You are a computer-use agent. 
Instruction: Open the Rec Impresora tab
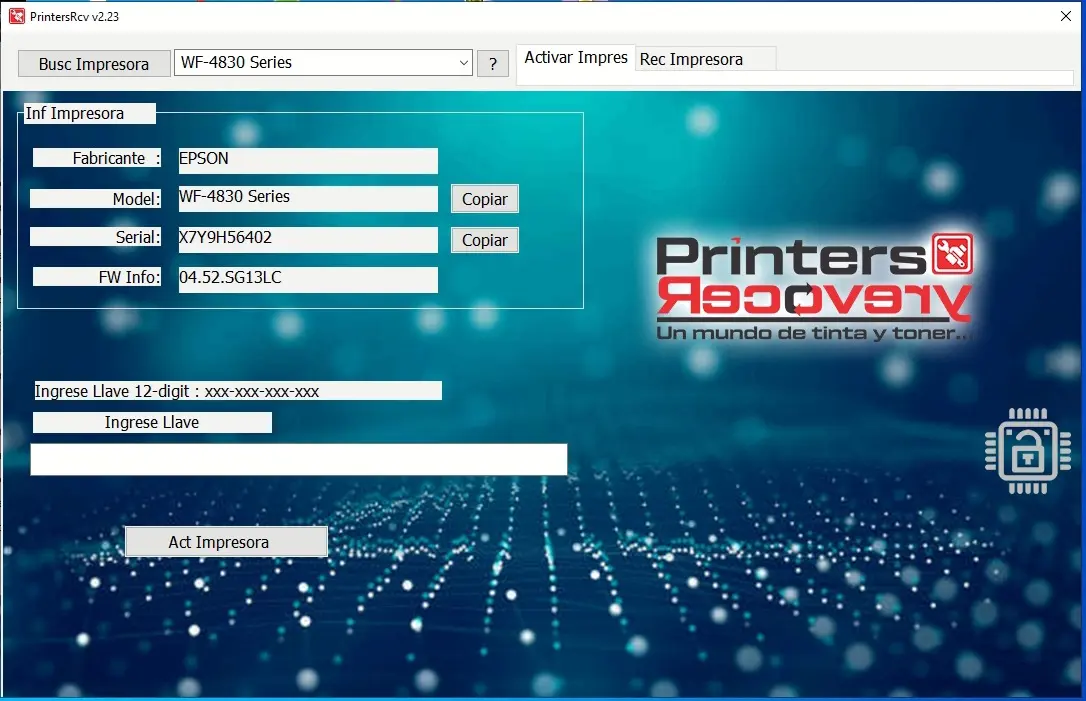(692, 59)
